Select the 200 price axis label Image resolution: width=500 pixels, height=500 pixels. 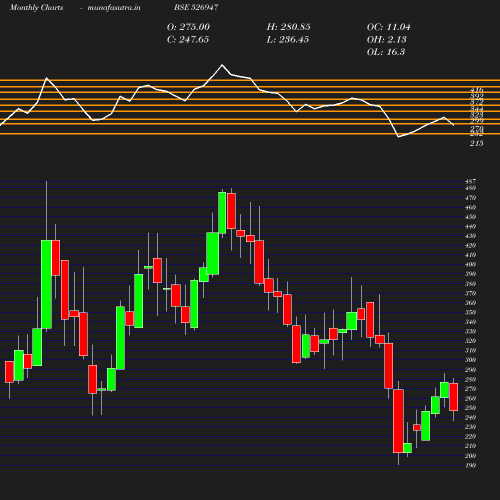click(471, 456)
